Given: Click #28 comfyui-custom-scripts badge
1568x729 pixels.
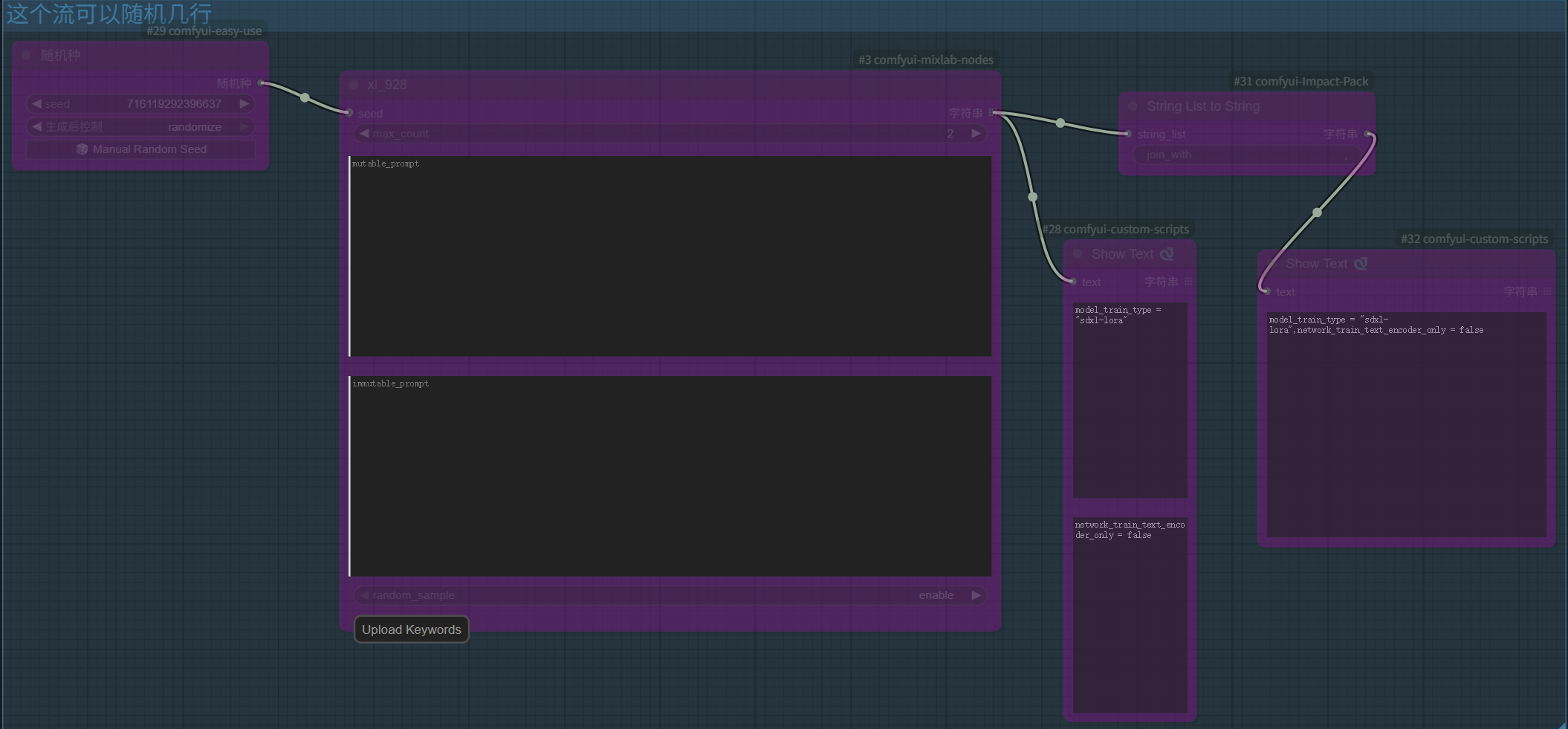Looking at the screenshot, I should coord(1115,229).
